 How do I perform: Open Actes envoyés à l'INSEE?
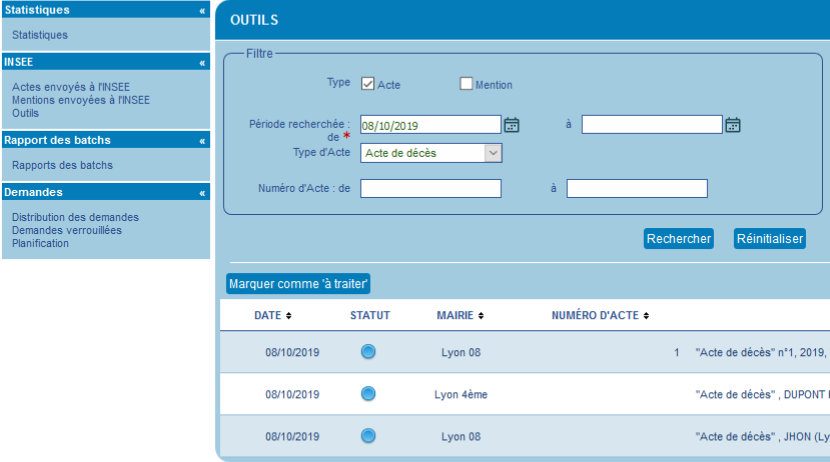click(x=70, y=87)
